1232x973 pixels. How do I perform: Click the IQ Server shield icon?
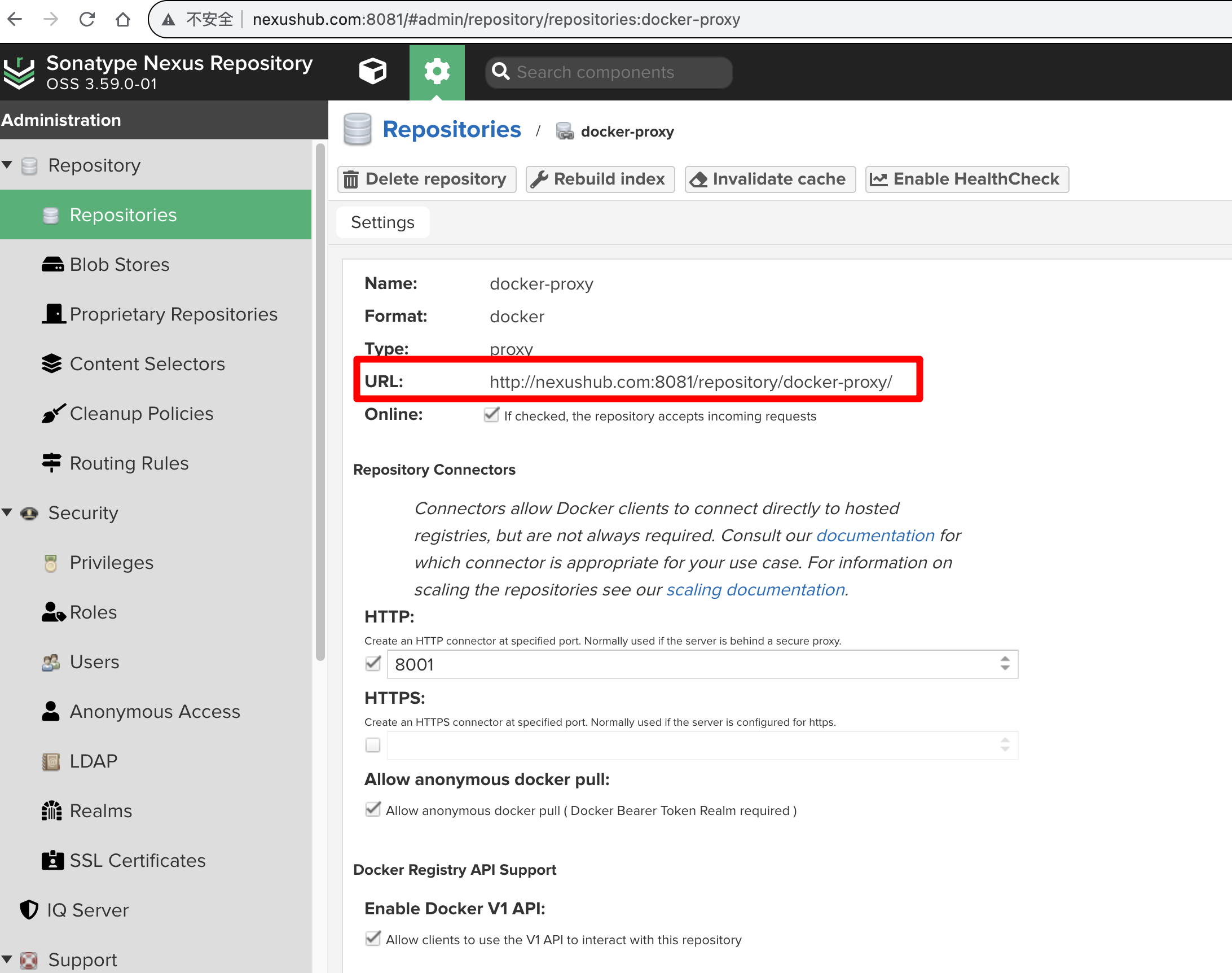click(29, 910)
